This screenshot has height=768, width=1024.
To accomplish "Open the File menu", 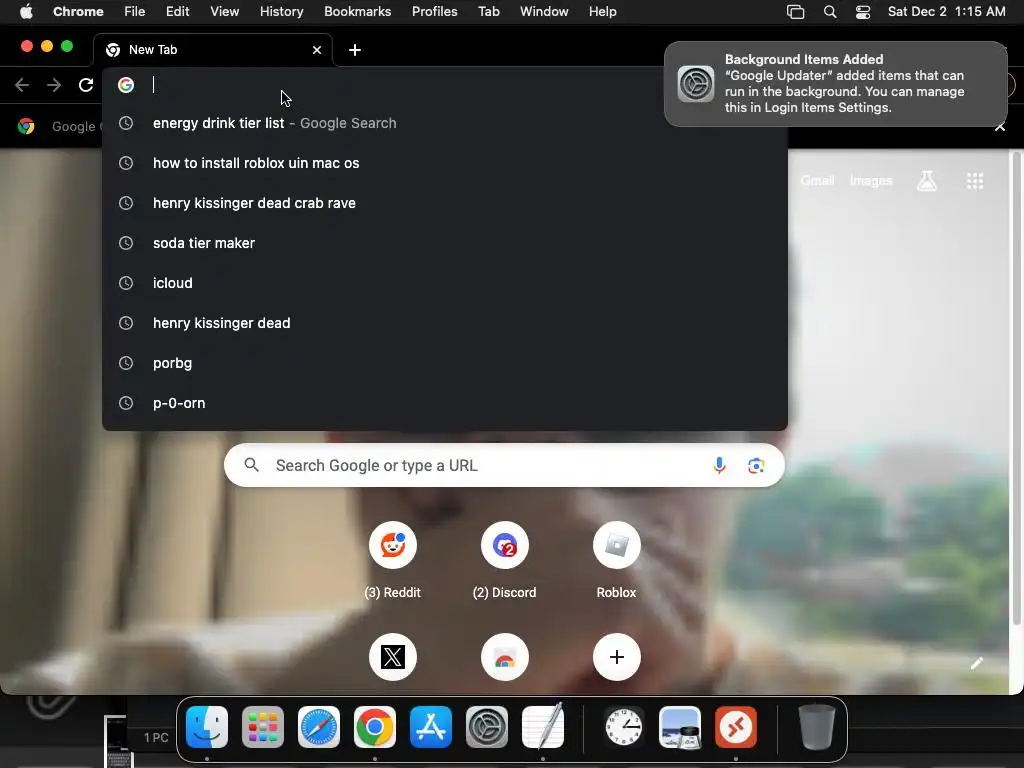I will [x=135, y=12].
